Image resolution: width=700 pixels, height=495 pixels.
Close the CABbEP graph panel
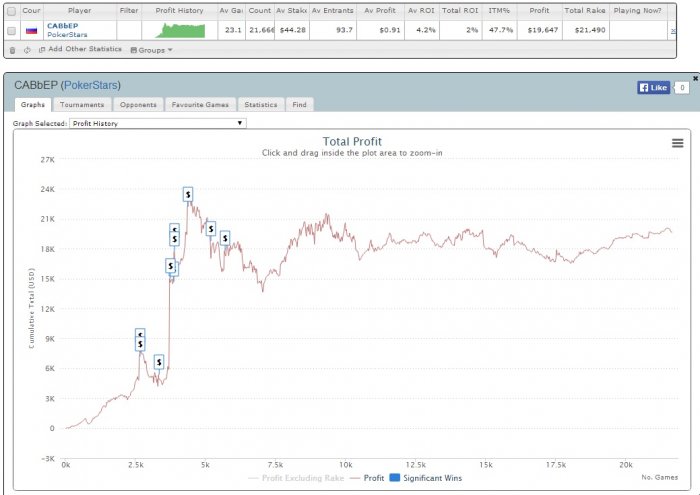695,79
